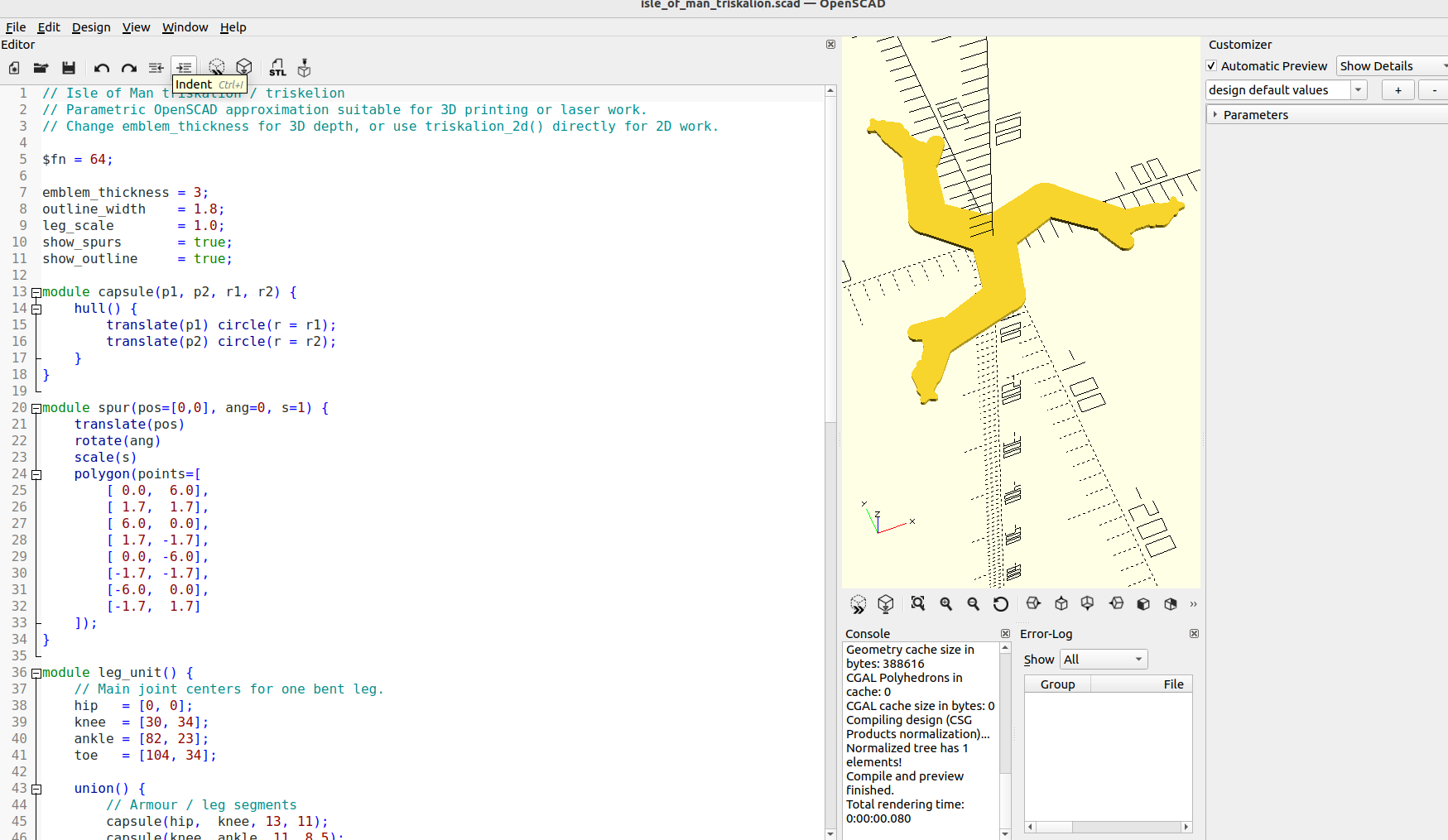The image size is (1448, 840).
Task: Run Render from the editor toolbar
Action: [x=243, y=67]
